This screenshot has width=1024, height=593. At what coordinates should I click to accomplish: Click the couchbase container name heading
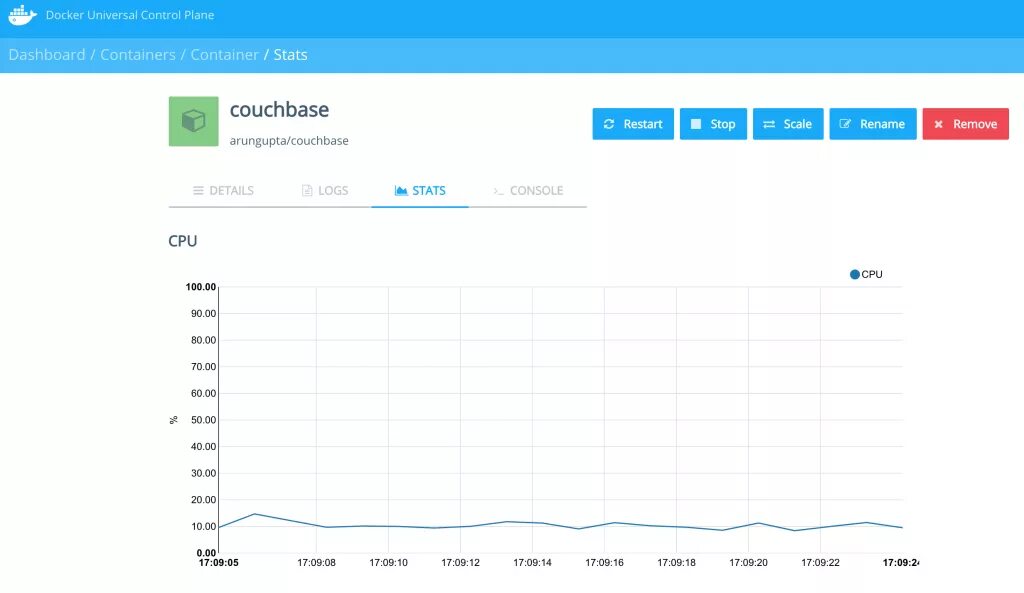(x=280, y=110)
